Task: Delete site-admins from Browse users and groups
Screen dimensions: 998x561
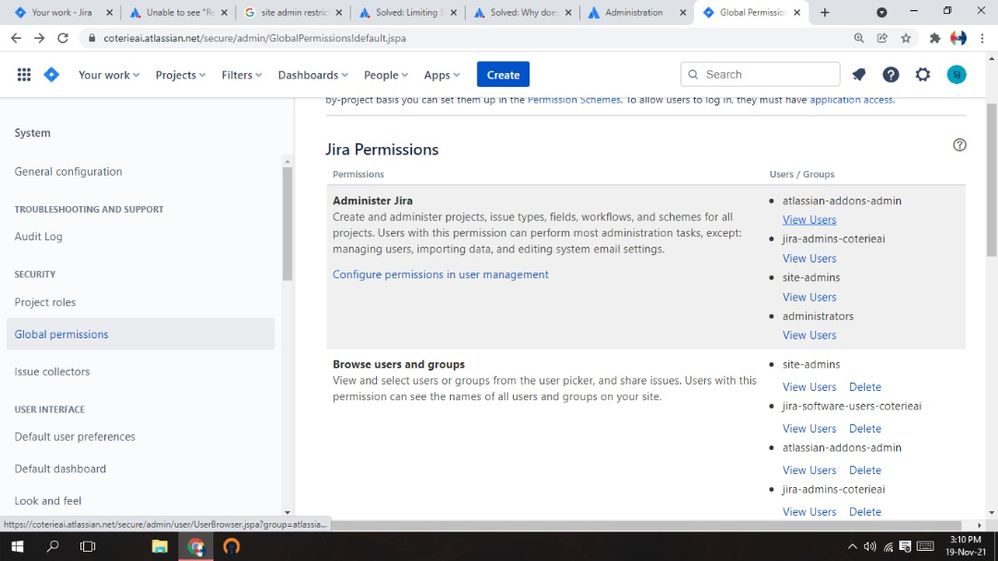Action: click(865, 387)
